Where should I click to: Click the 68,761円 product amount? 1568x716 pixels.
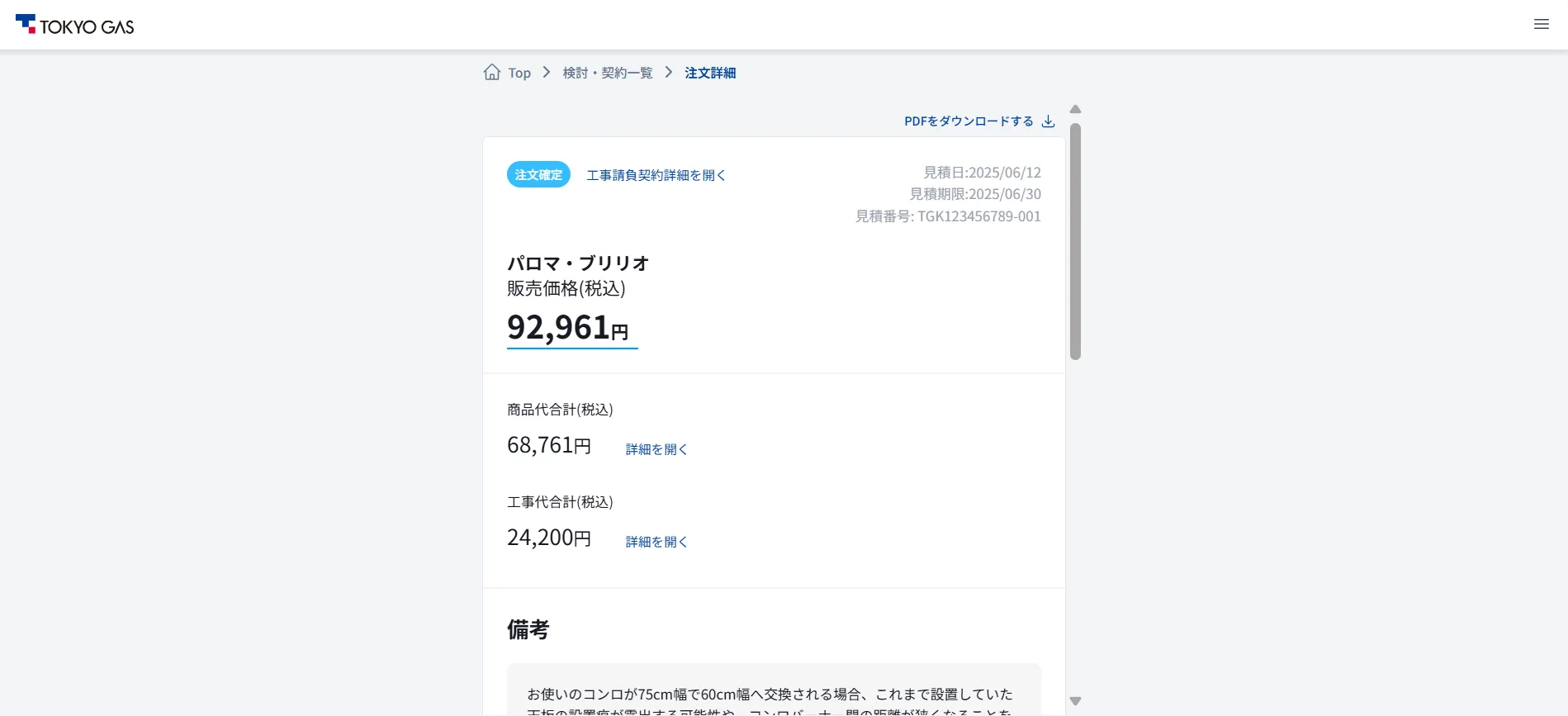pos(549,445)
